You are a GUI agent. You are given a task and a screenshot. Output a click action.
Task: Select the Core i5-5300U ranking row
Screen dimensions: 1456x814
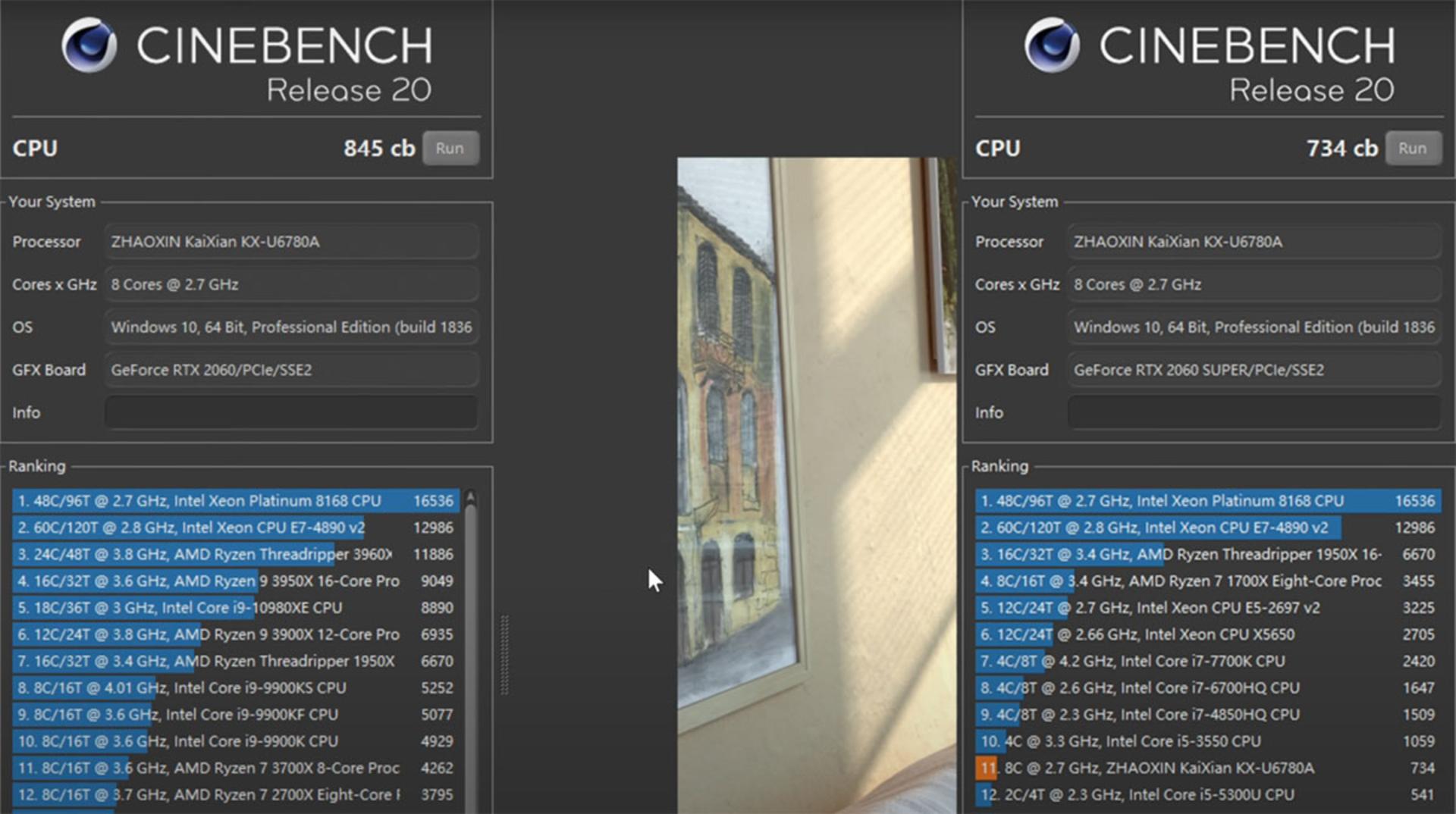[x=1207, y=794]
